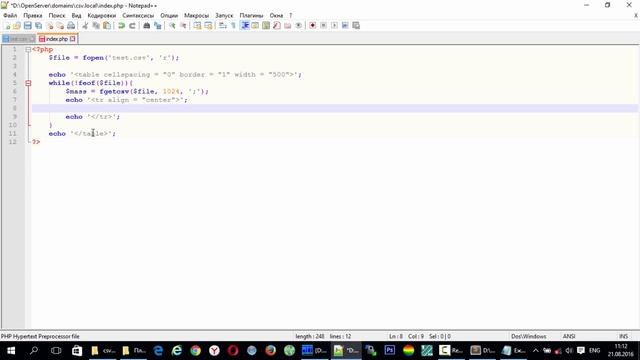Open the Опции menu
This screenshot has height=360, width=640.
click(x=169, y=16)
